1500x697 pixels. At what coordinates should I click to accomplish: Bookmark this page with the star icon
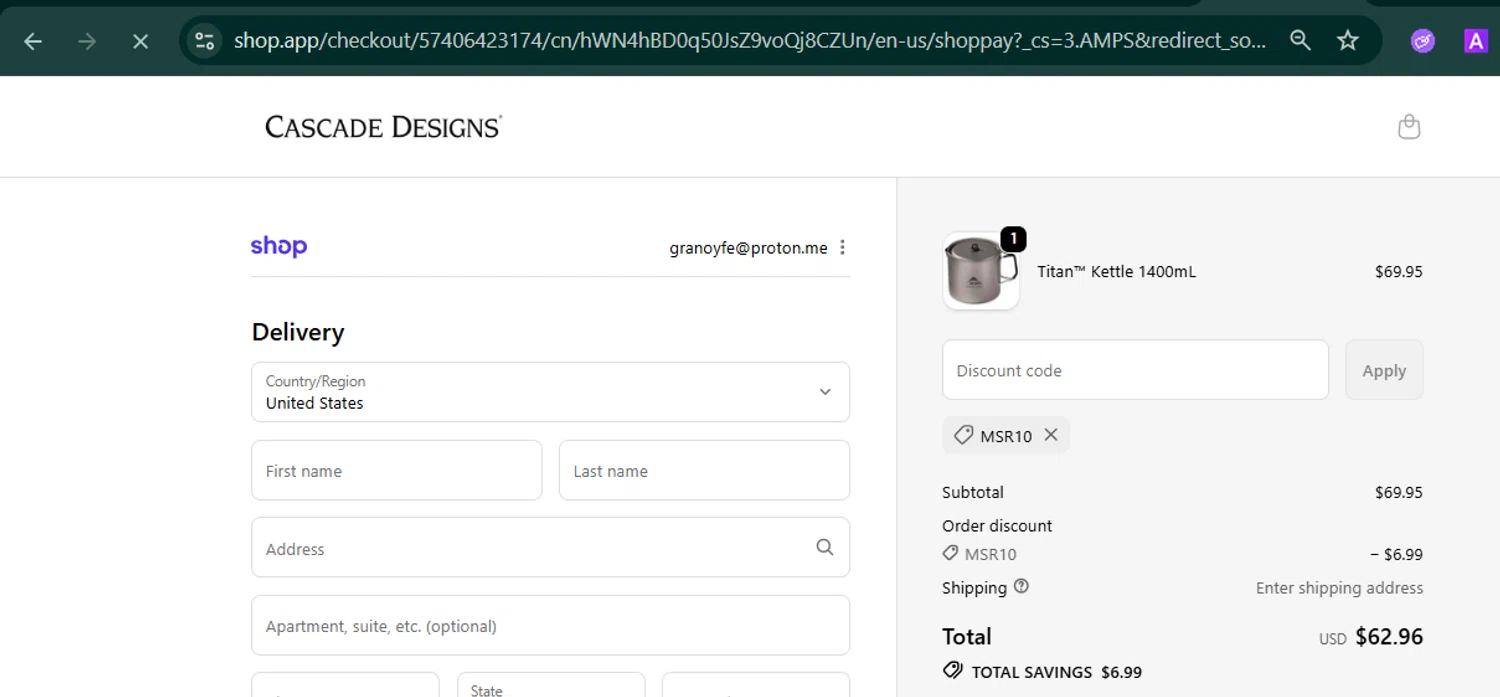pos(1348,40)
